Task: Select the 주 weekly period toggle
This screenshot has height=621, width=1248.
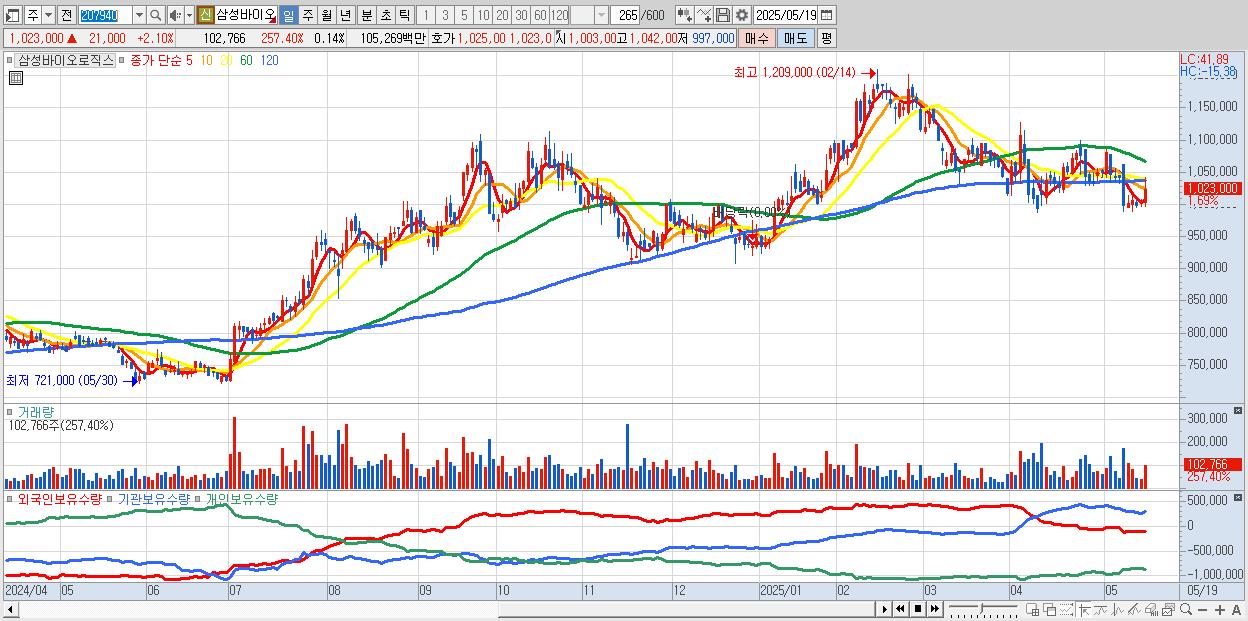Action: [307, 15]
